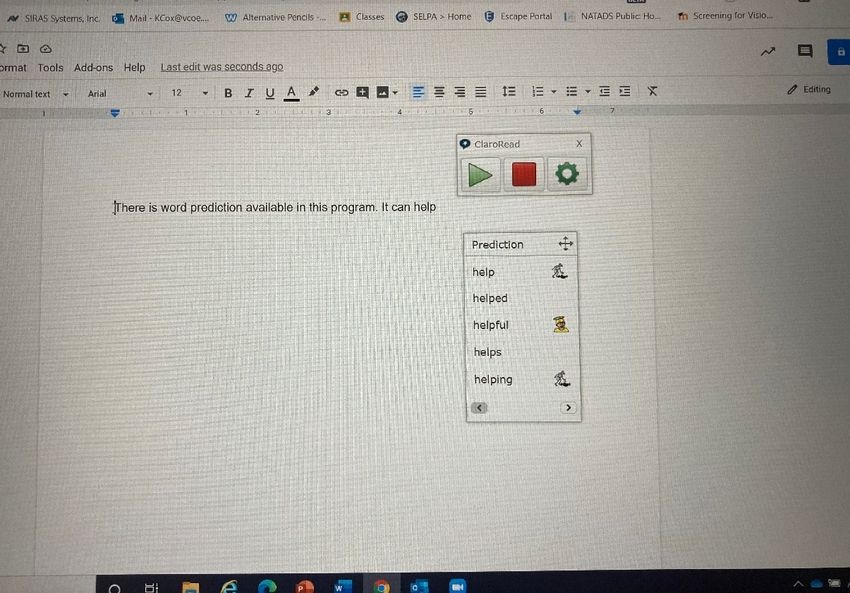This screenshot has height=593, width=850.
Task: Open the highlight color picker
Action: [x=313, y=92]
